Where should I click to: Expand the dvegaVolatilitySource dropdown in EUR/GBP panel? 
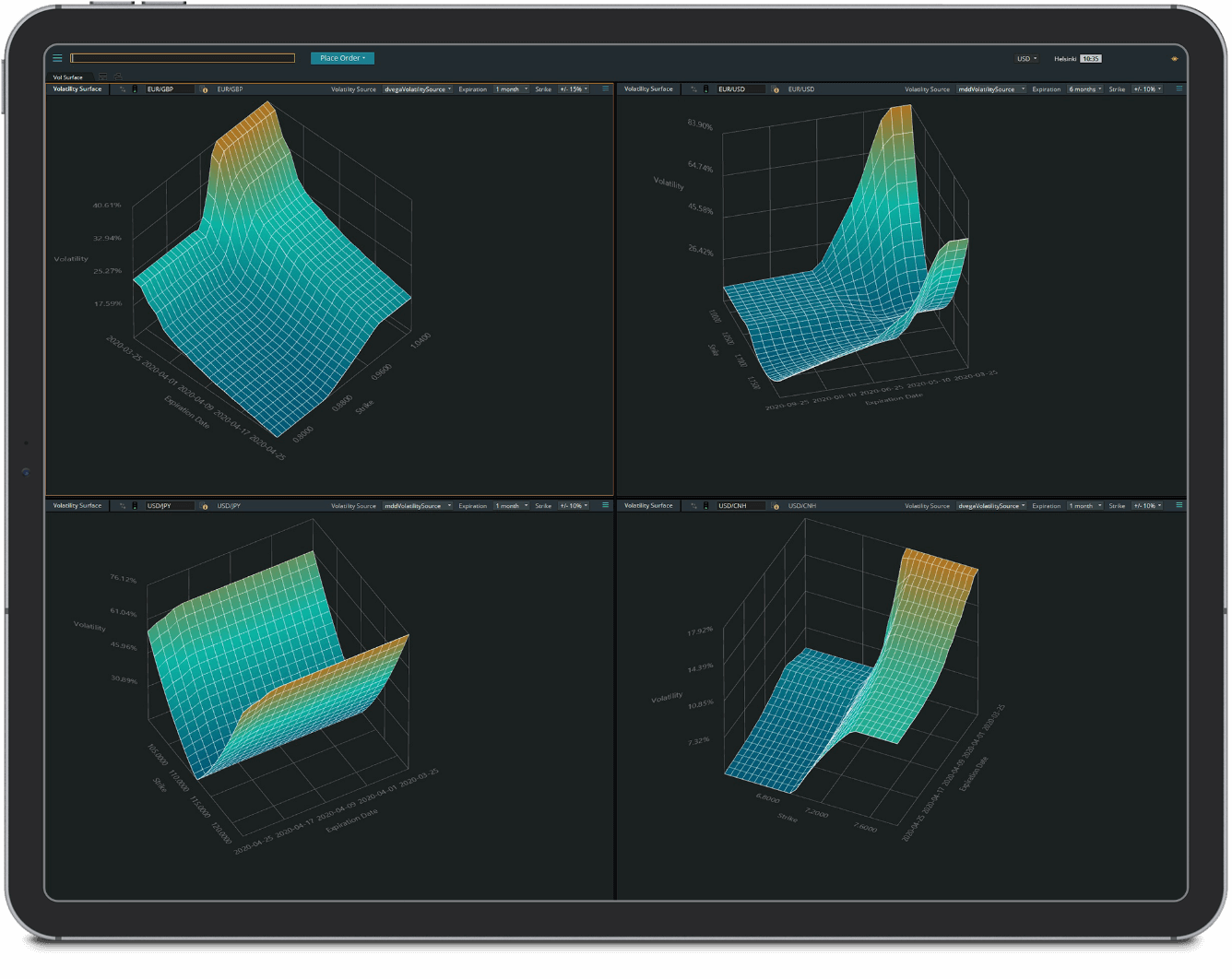pos(418,89)
